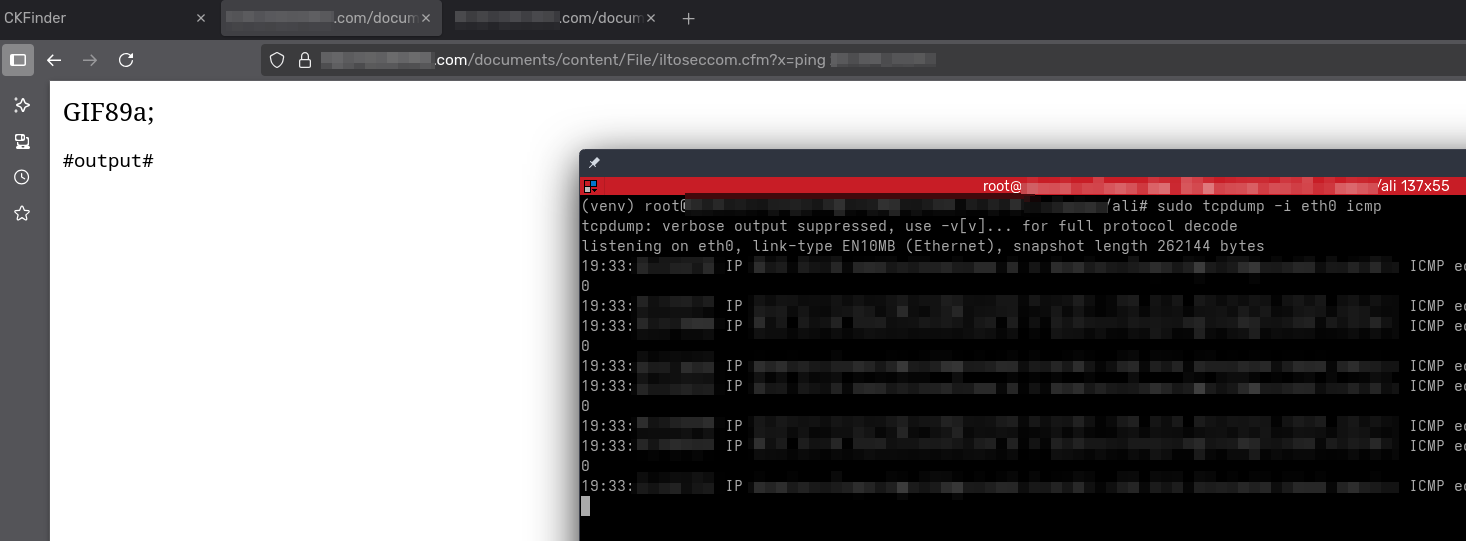Close the second browser tab
Image resolution: width=1466 pixels, height=541 pixels.
click(424, 18)
